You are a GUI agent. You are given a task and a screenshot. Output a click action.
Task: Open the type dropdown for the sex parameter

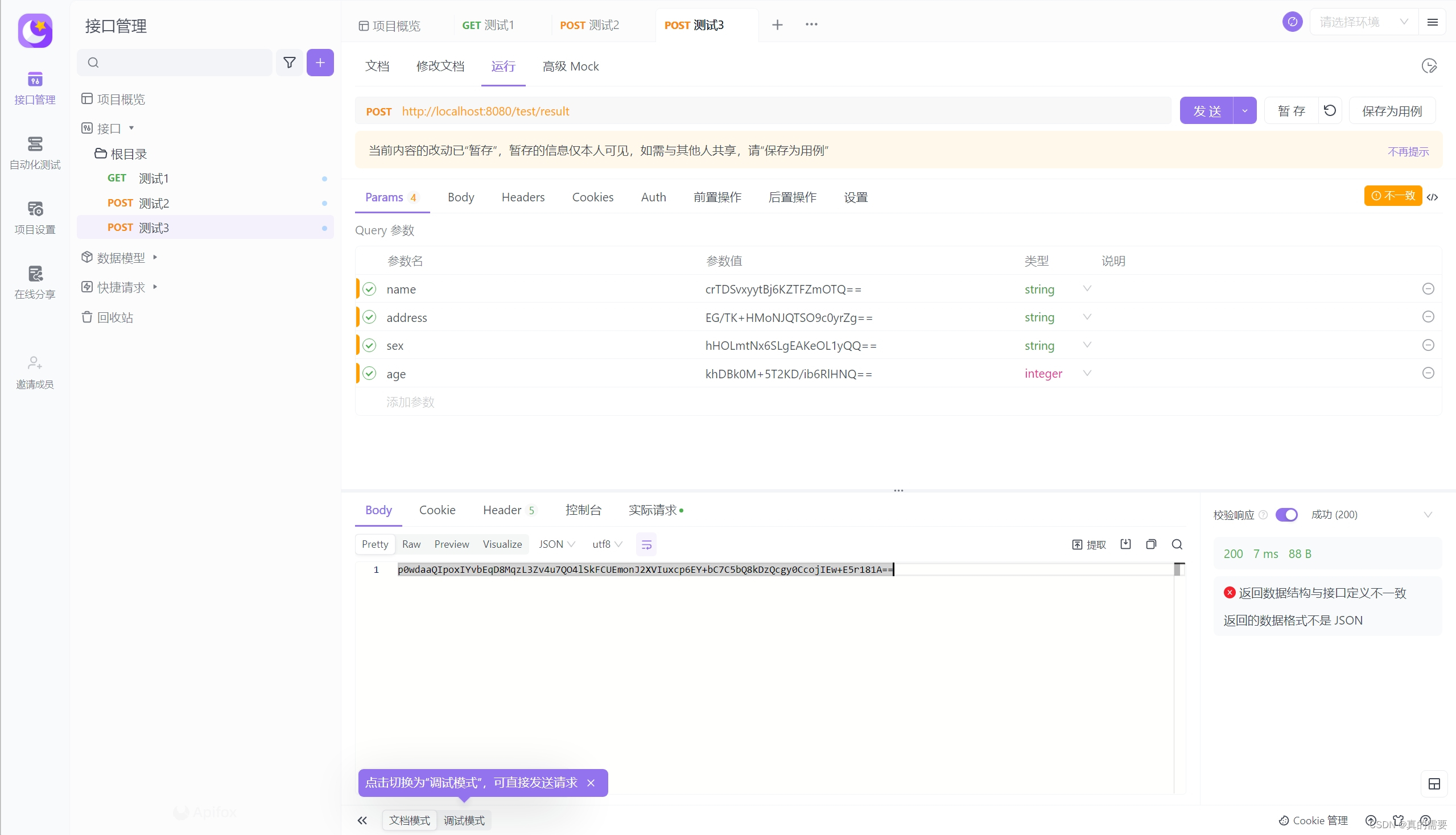point(1087,345)
